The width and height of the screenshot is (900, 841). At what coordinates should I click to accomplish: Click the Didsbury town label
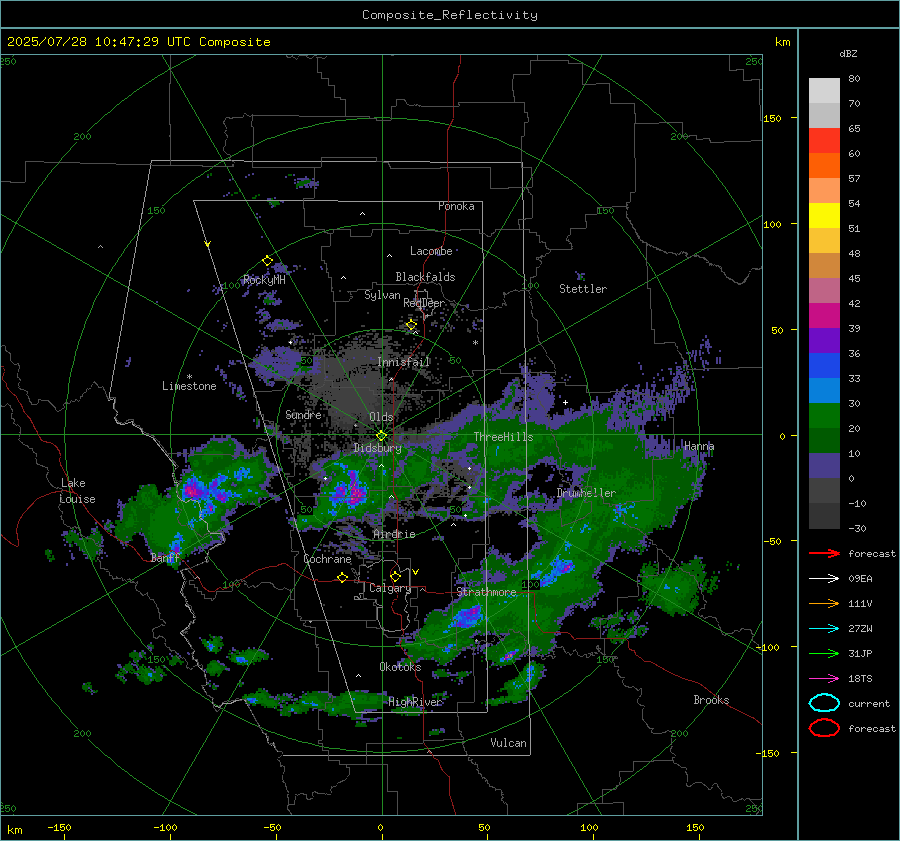point(377,448)
